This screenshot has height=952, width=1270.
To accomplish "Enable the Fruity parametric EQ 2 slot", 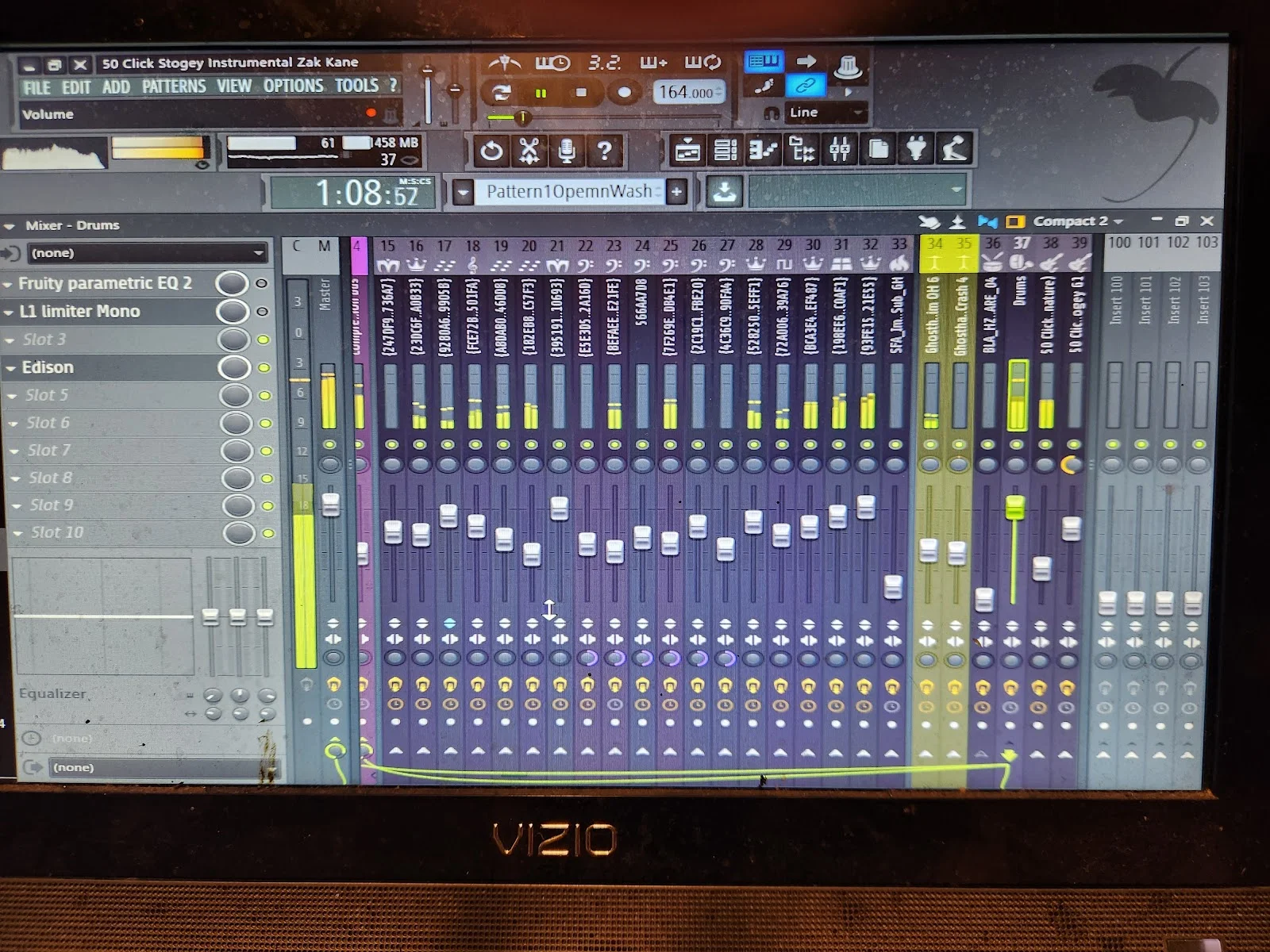I will click(x=261, y=283).
